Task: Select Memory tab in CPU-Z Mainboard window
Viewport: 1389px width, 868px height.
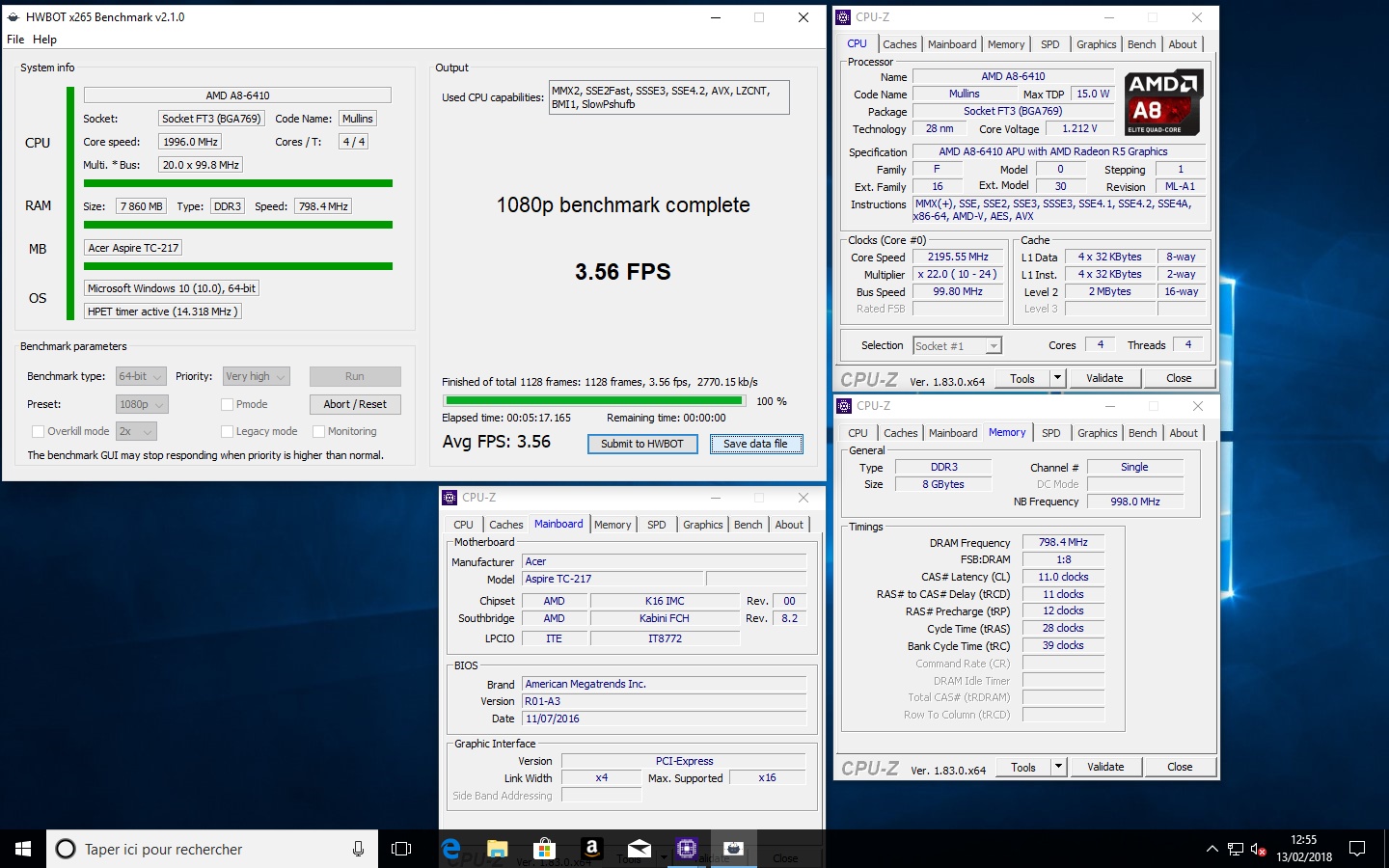Action: (x=613, y=525)
